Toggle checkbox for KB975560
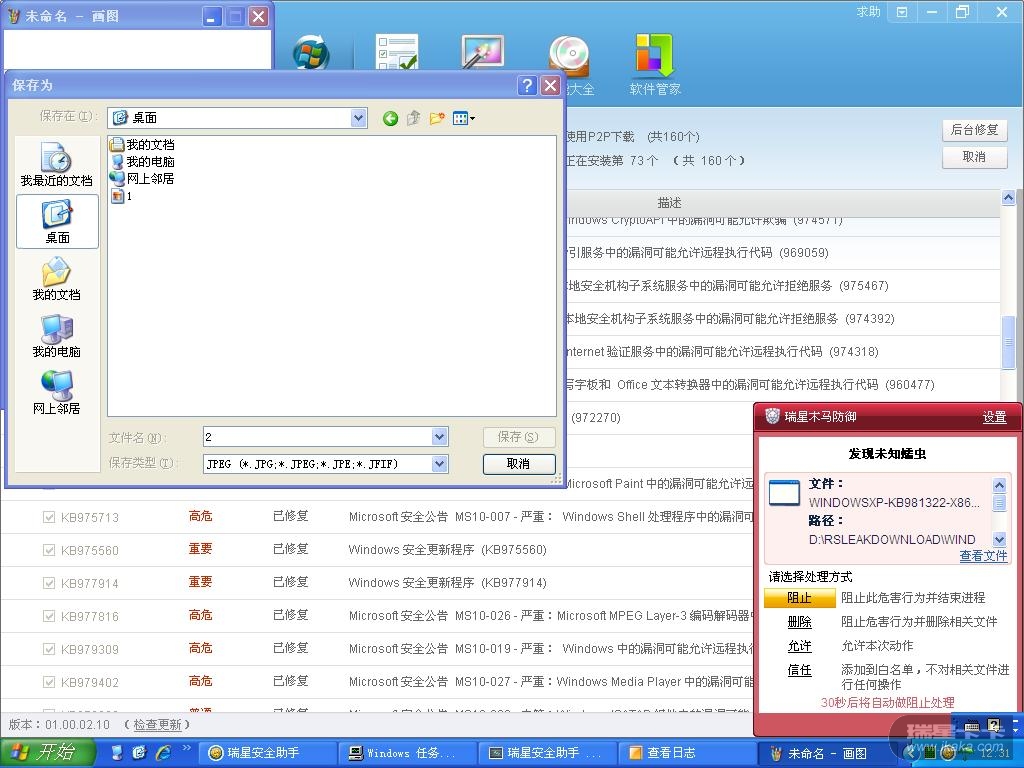1024x768 pixels. [x=48, y=550]
